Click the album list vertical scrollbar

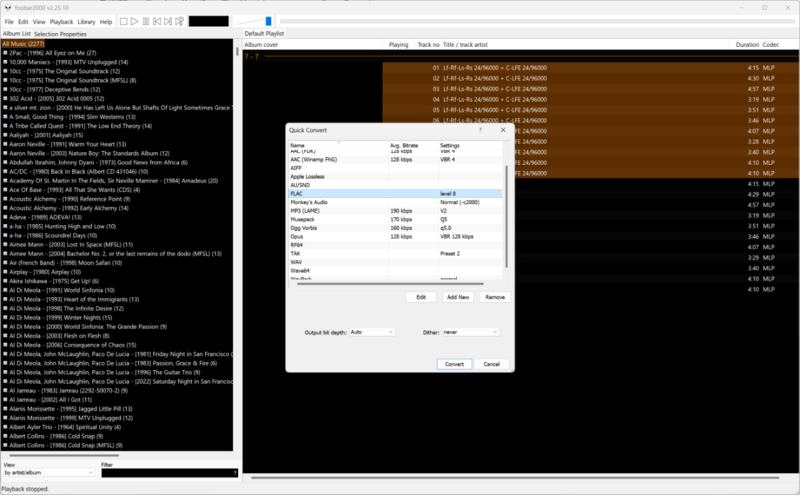237,51
